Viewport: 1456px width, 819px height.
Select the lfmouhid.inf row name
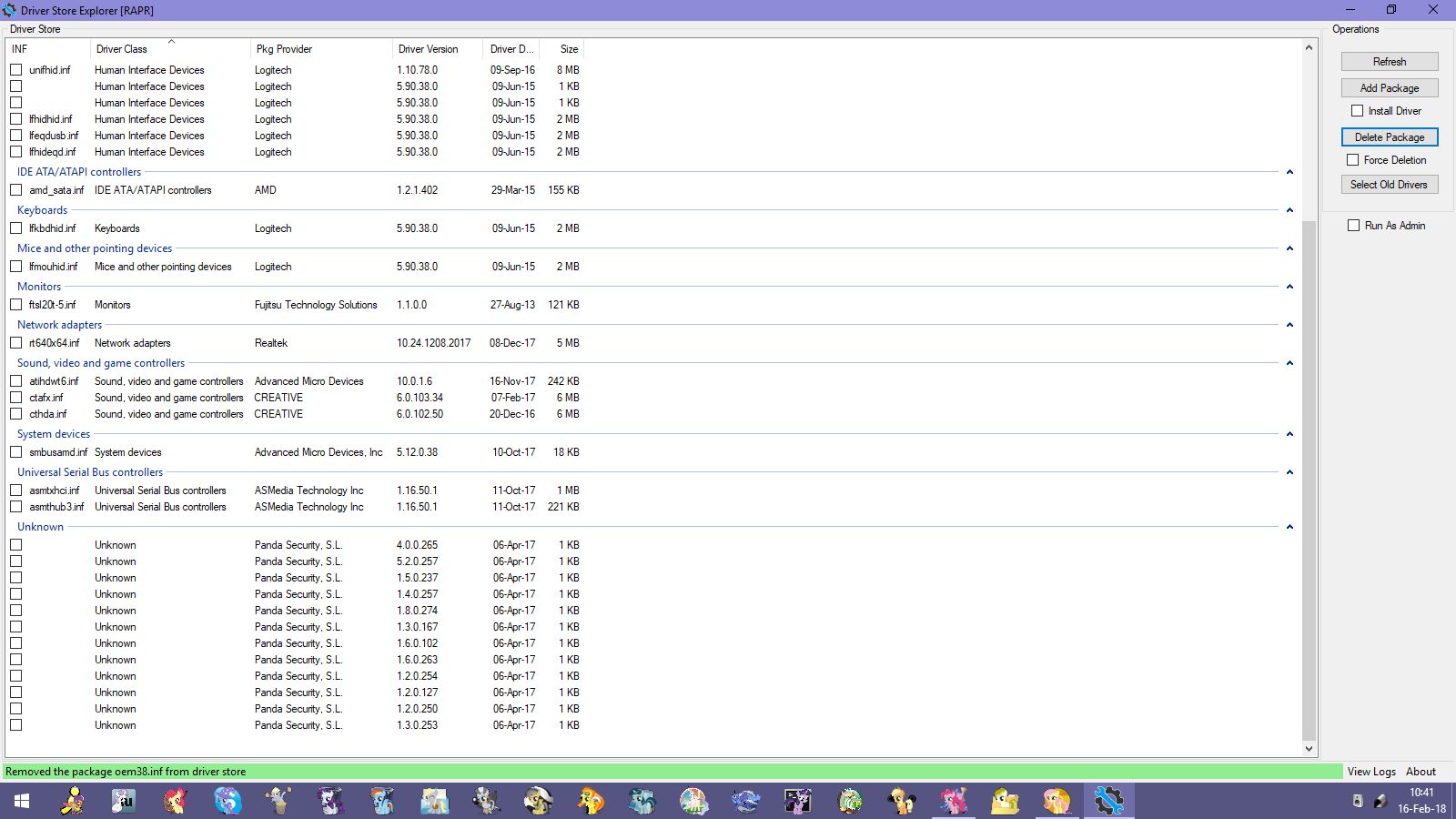click(54, 267)
